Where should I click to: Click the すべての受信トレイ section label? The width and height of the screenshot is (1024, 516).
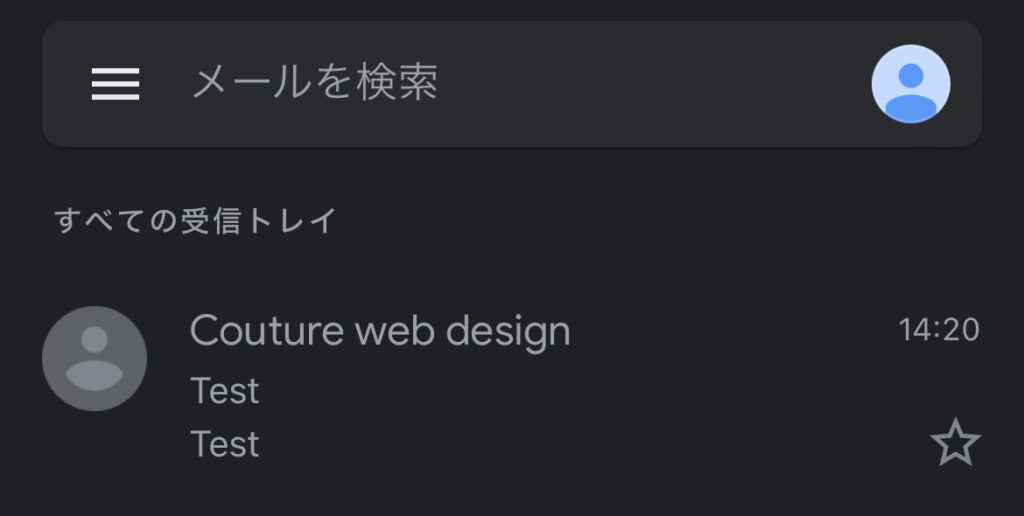195,220
